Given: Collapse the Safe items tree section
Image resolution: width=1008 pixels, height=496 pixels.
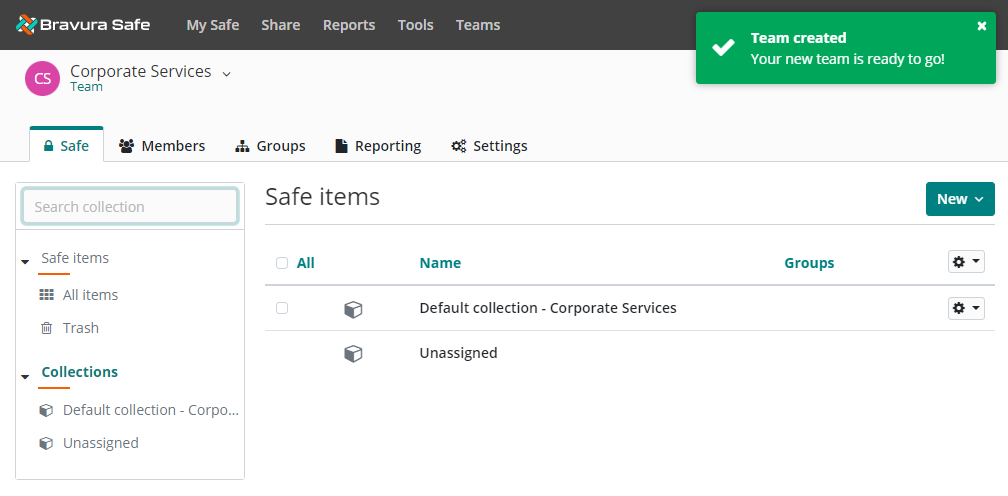Looking at the screenshot, I should (x=25, y=262).
